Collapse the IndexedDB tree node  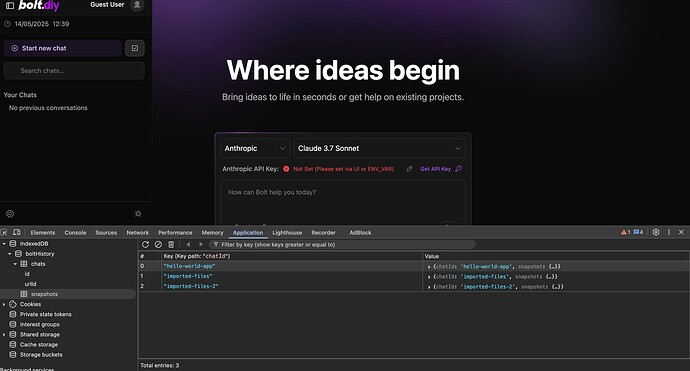4,244
